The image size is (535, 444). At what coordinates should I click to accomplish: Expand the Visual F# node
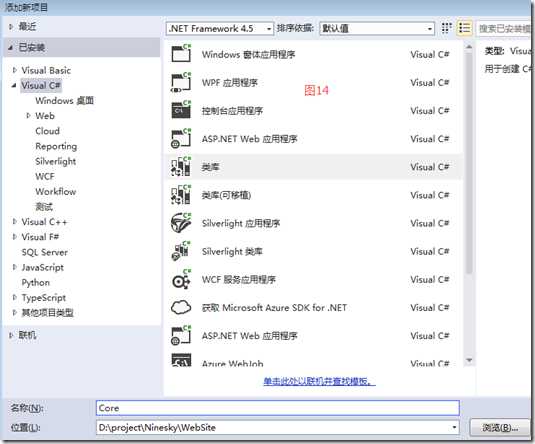(14, 237)
